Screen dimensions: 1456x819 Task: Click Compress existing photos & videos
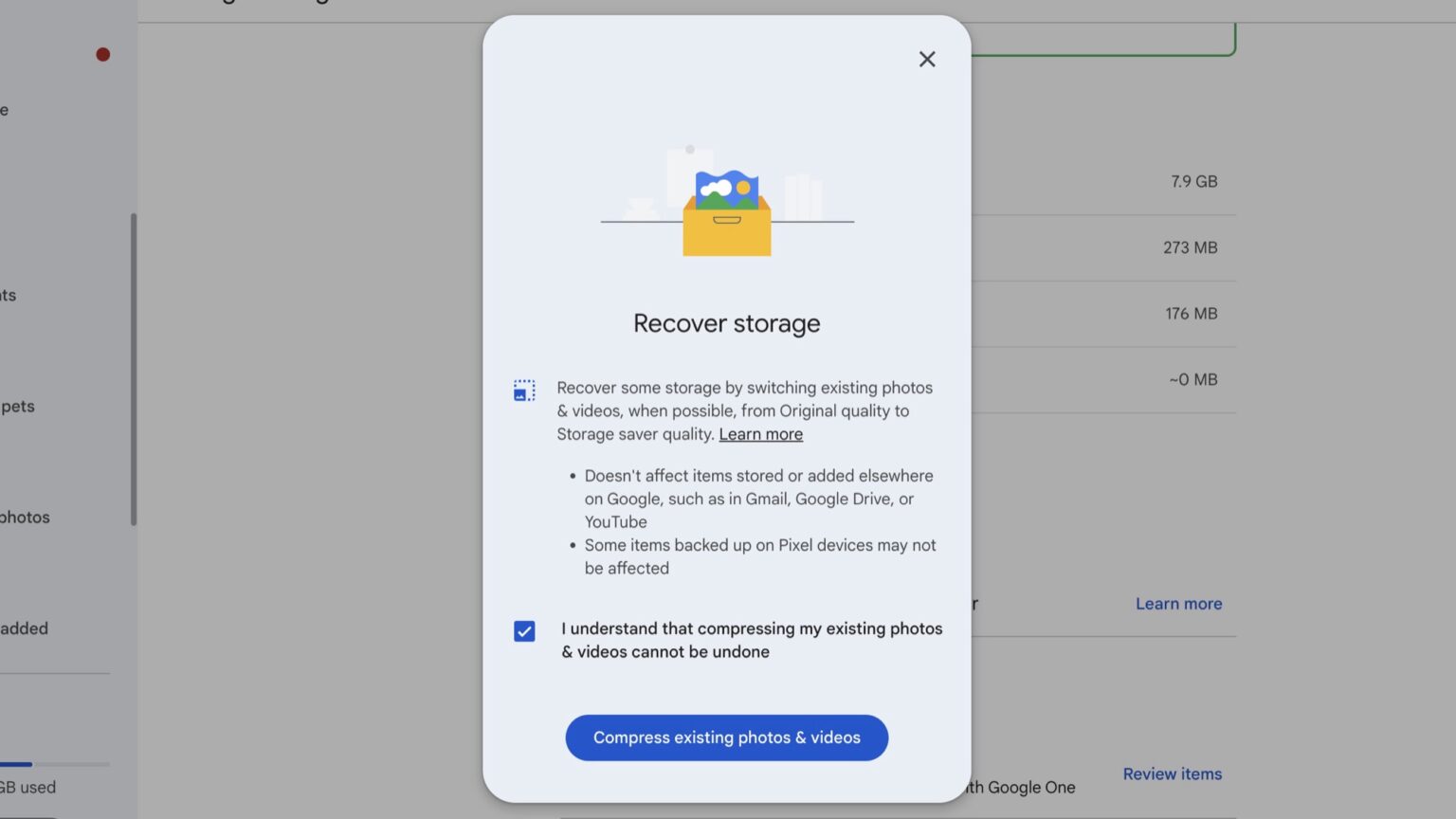(x=726, y=737)
